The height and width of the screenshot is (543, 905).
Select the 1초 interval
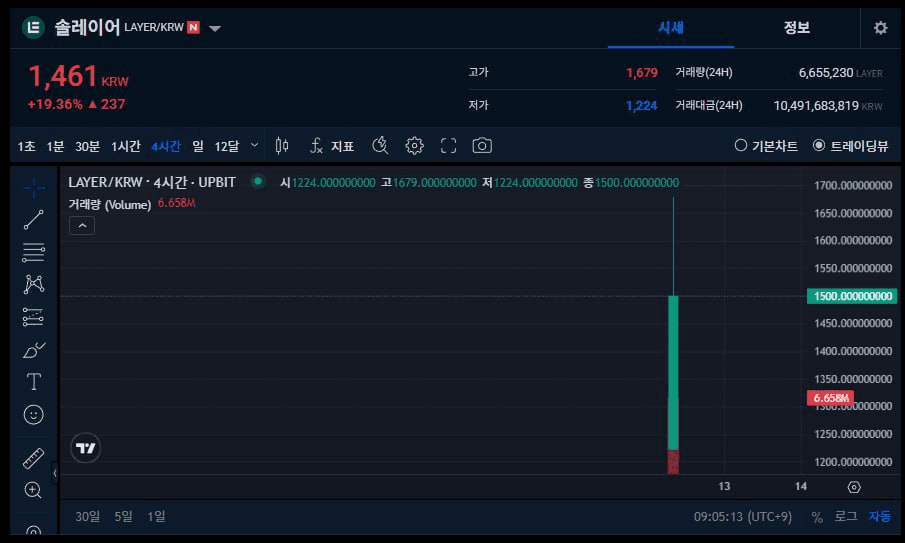click(27, 147)
